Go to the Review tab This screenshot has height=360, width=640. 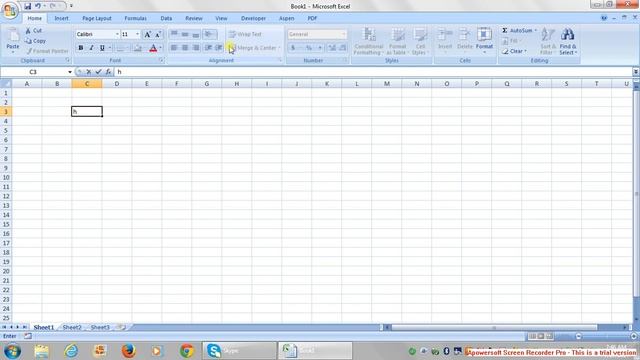tap(194, 18)
